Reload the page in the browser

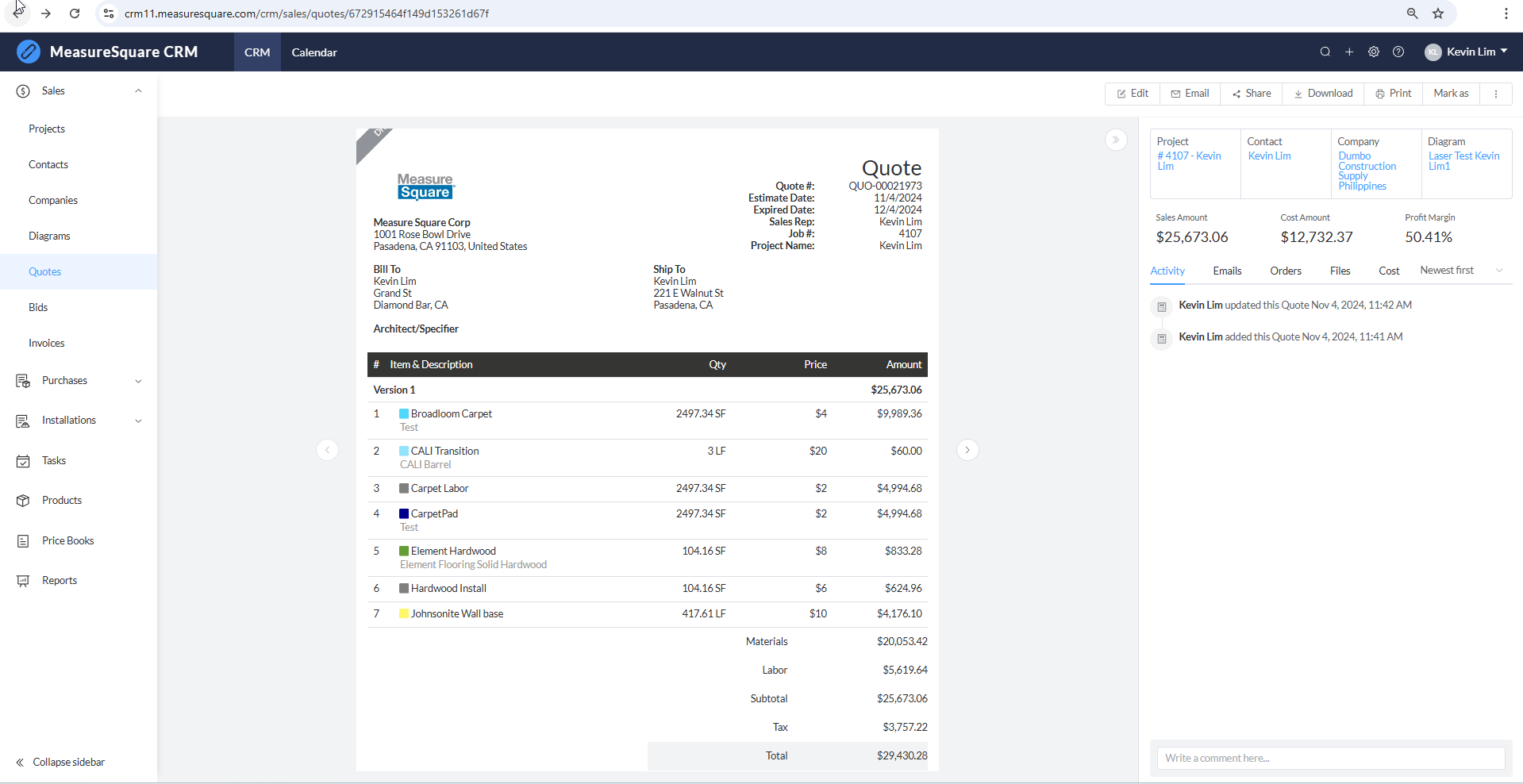click(x=75, y=13)
